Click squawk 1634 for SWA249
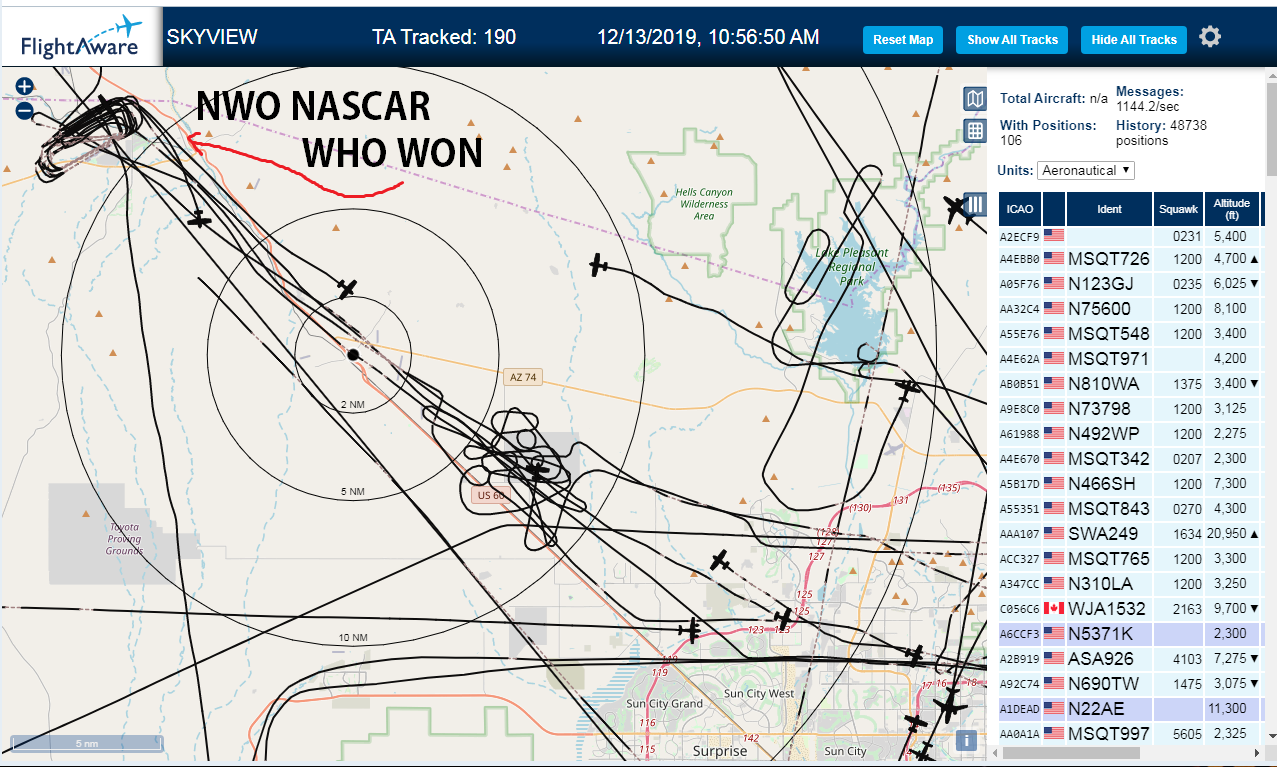1277x767 pixels. [x=1185, y=534]
